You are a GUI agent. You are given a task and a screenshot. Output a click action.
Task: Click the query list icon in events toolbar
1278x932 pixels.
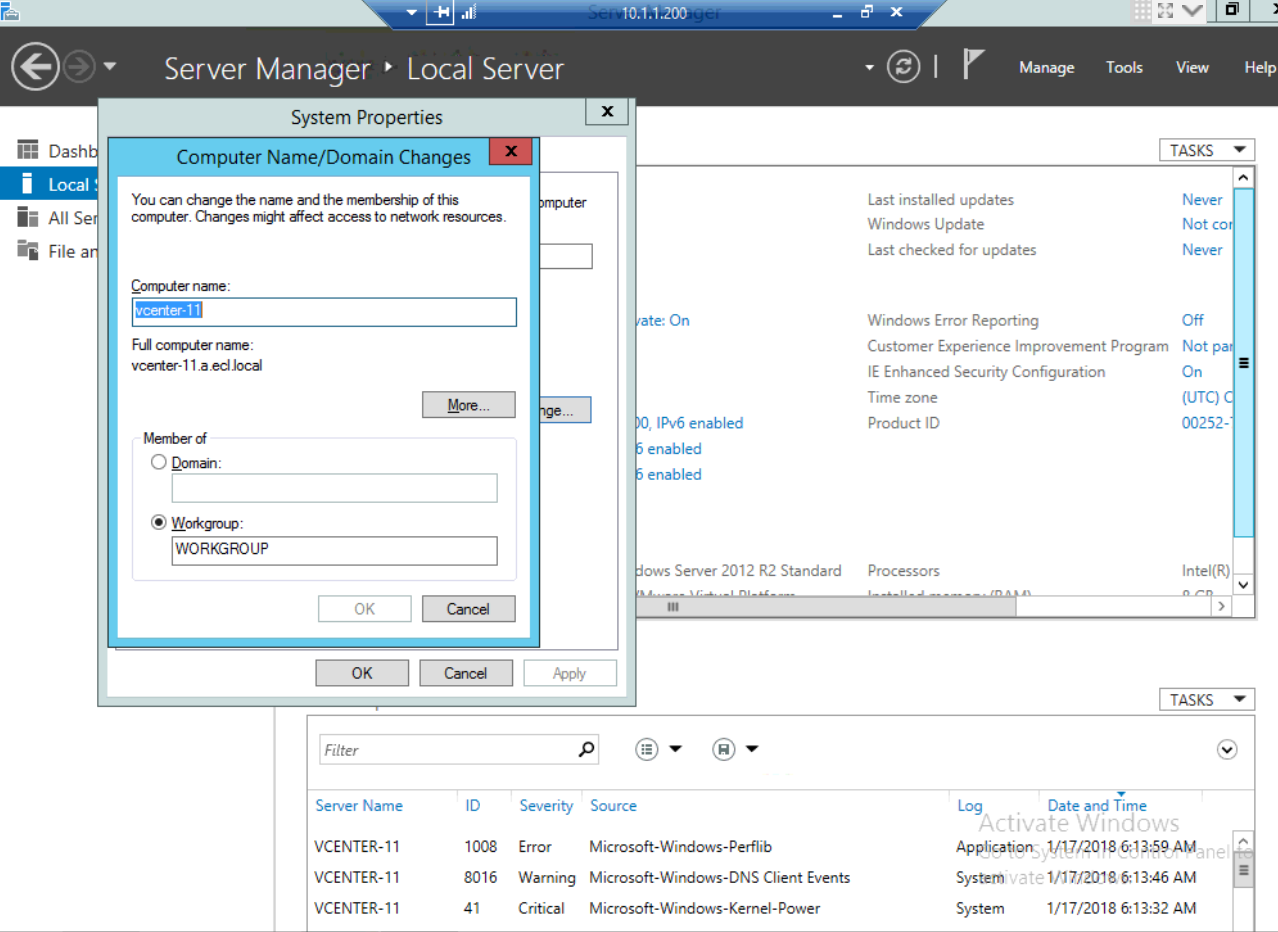[x=646, y=749]
